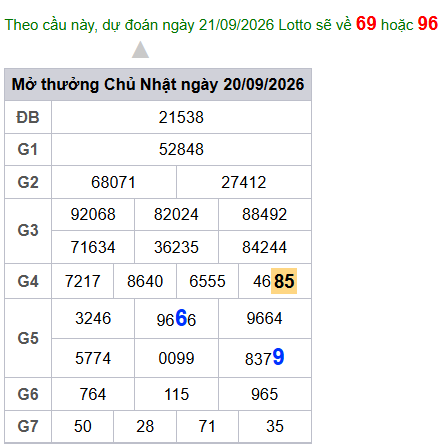Click G4 number 6555

tap(207, 281)
